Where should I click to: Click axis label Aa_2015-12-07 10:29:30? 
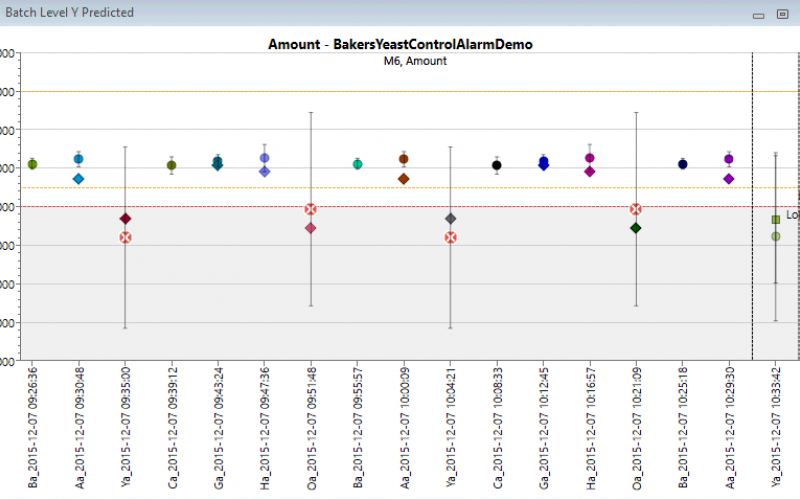[x=730, y=428]
